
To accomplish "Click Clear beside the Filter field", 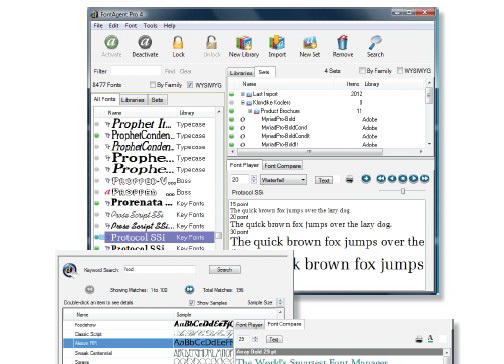I will (185, 71).
